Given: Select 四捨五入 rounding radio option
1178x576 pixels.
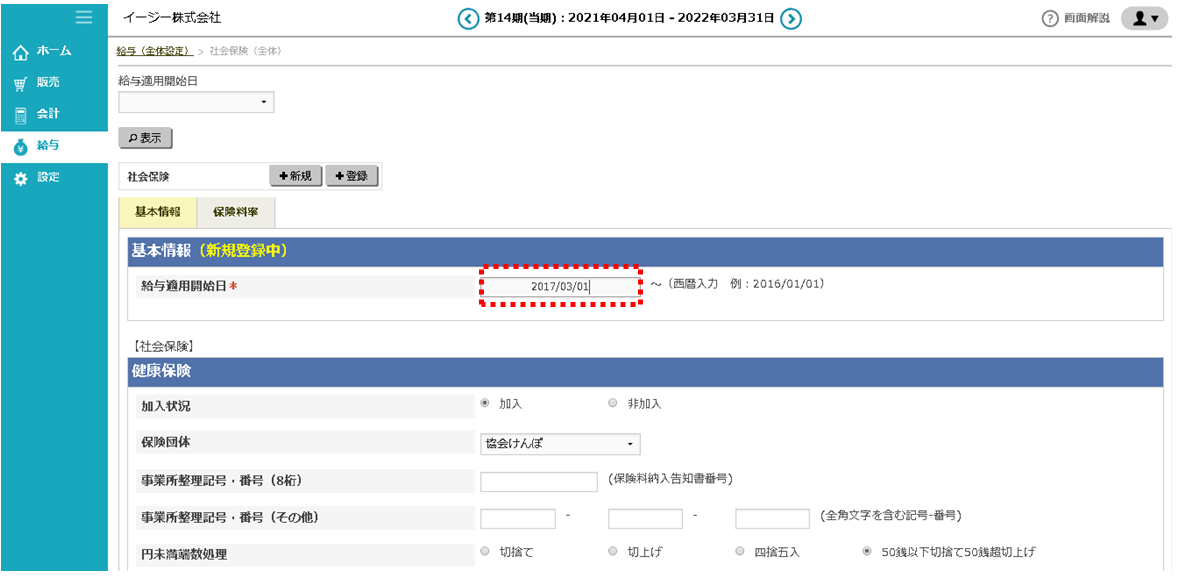Looking at the screenshot, I should click(740, 551).
